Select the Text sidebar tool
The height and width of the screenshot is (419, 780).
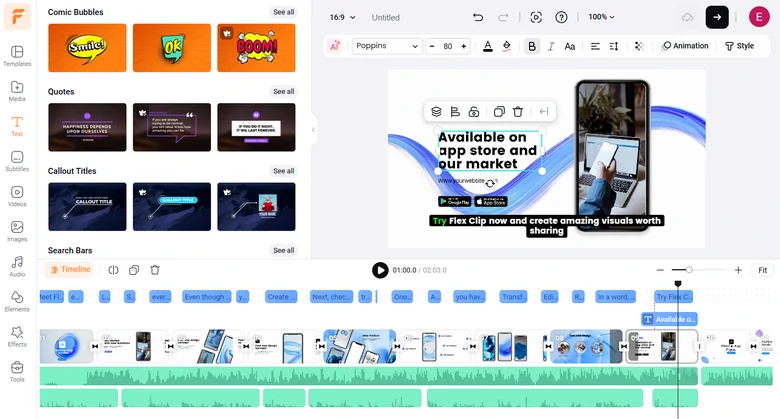pos(17,126)
